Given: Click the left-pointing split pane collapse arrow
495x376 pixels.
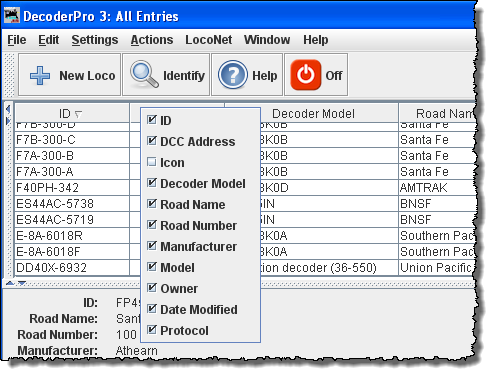Looking at the screenshot, I should [8, 109].
